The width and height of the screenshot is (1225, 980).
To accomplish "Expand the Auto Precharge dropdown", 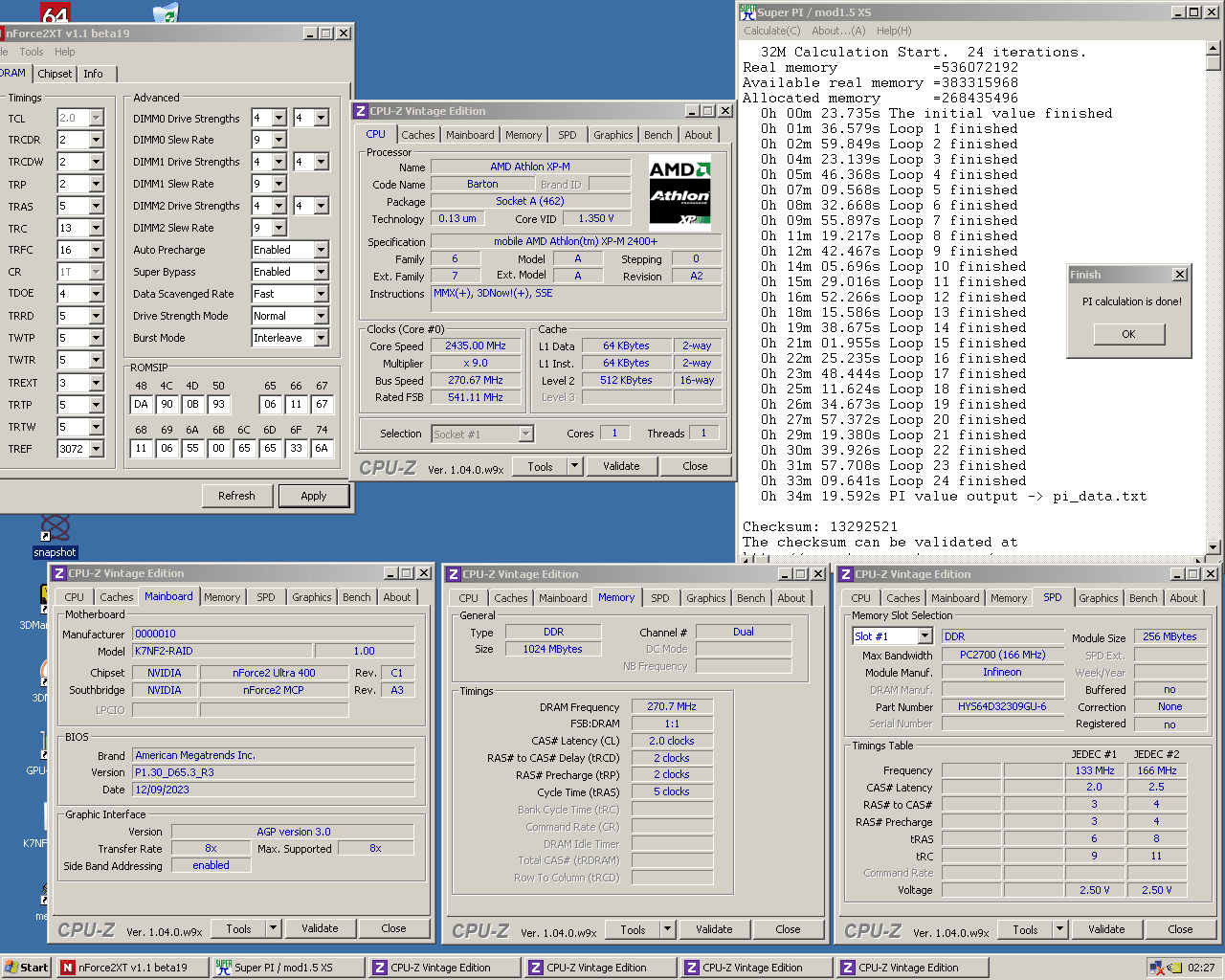I will pyautogui.click(x=321, y=250).
